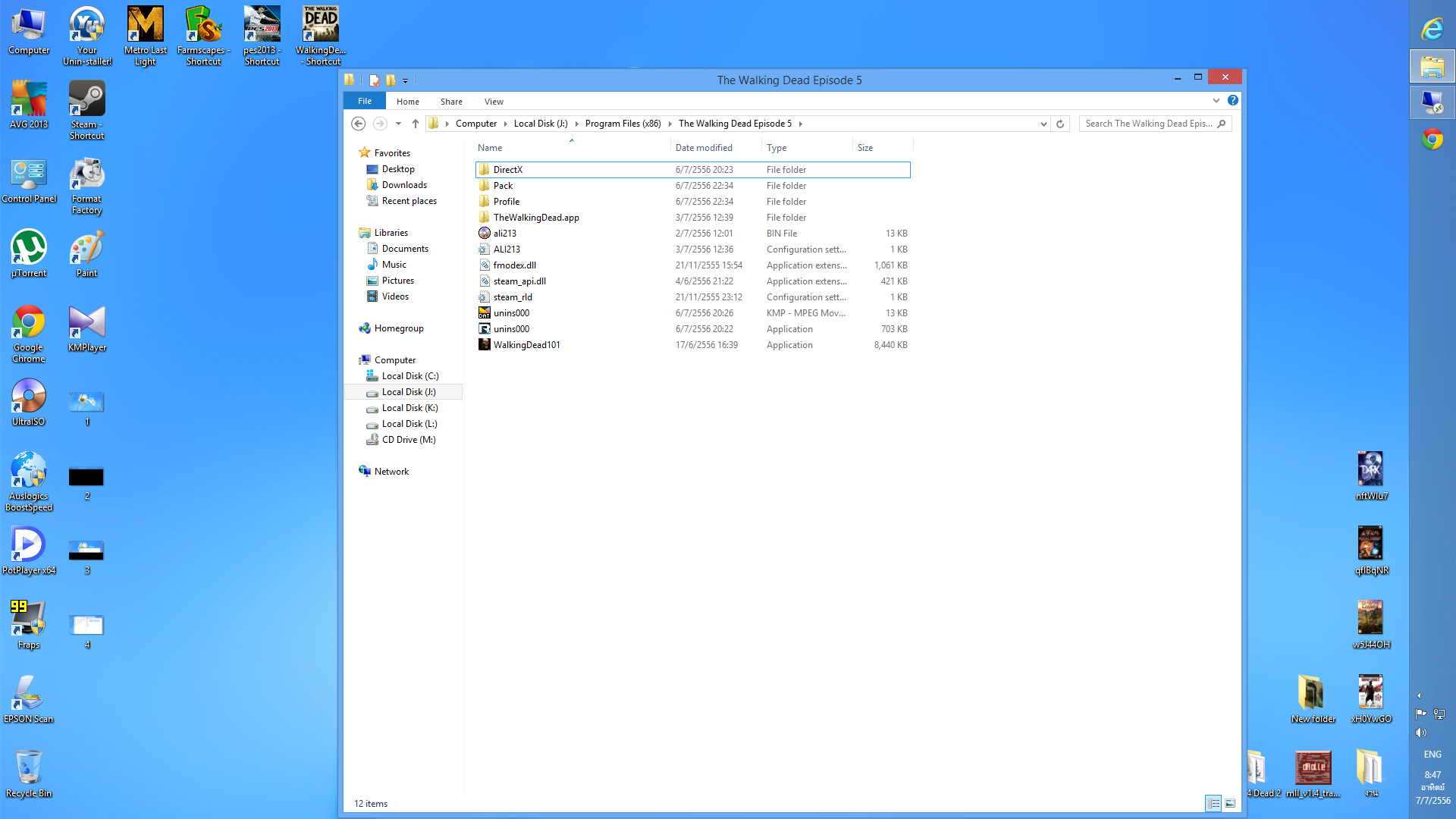Switch to large icons view button
1456x819 pixels.
[1230, 803]
